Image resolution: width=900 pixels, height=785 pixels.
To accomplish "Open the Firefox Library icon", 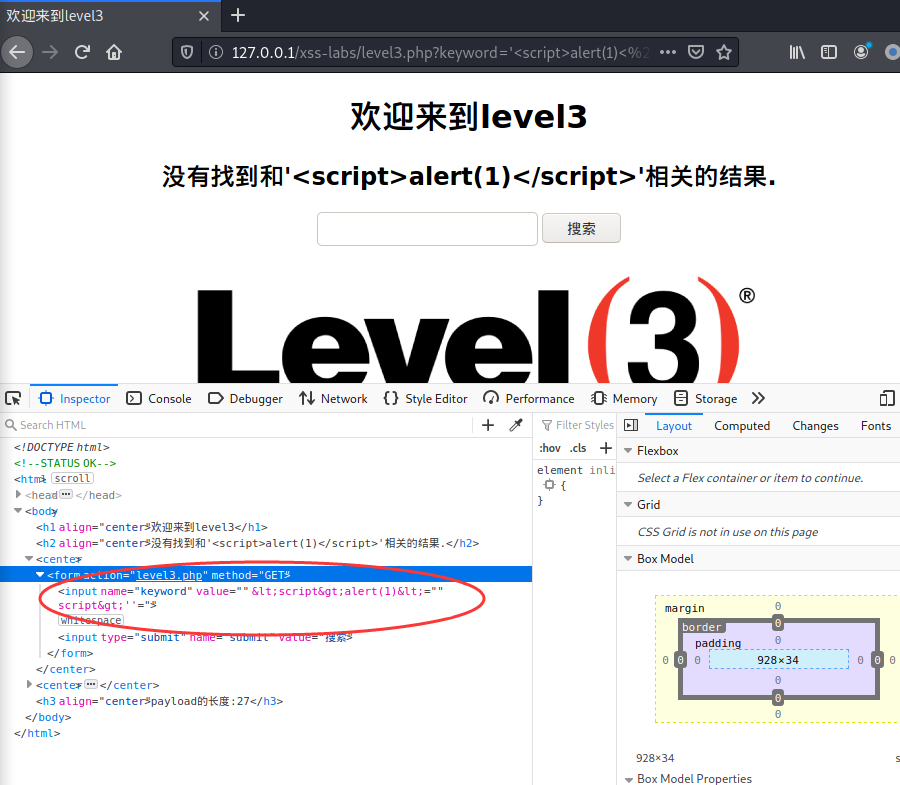I will point(796,52).
